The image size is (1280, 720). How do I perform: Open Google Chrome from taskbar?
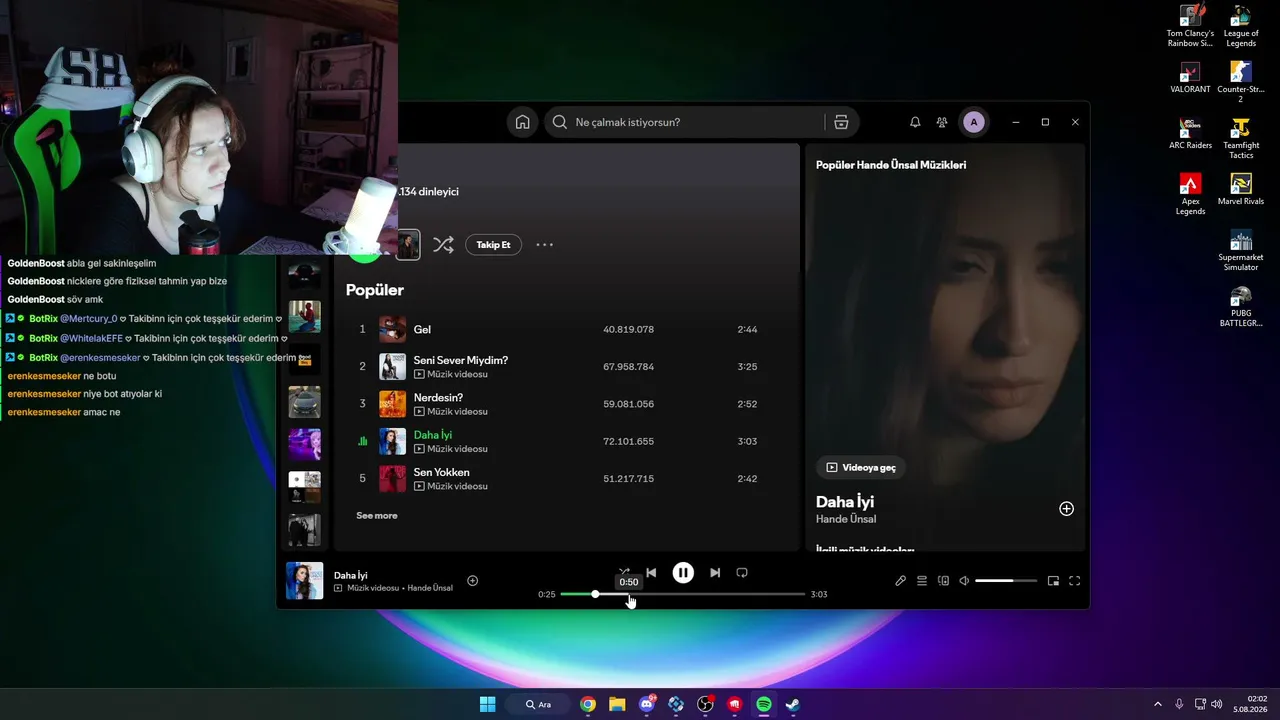coord(588,704)
